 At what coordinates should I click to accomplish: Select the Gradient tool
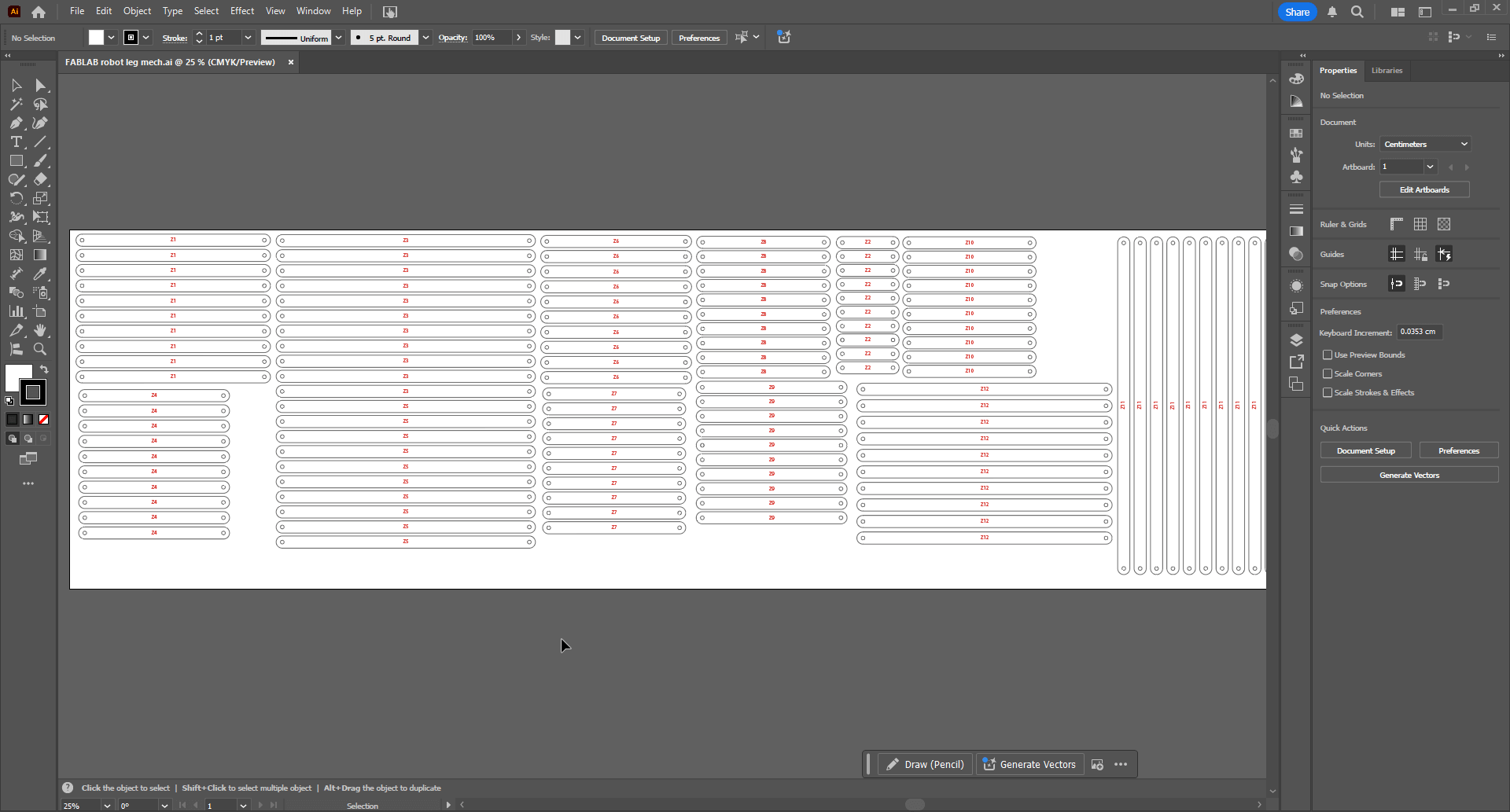[41, 255]
